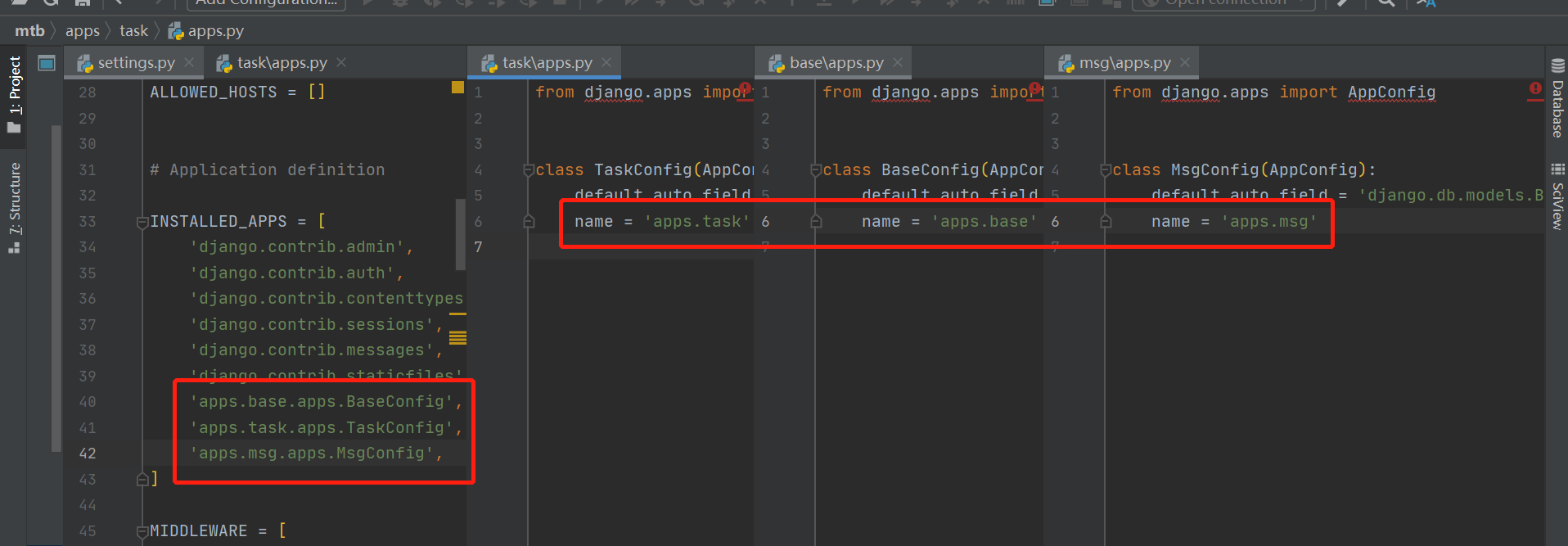
Task: Click class MsgConfig(AppConfig): declaration
Action: coord(1244,170)
